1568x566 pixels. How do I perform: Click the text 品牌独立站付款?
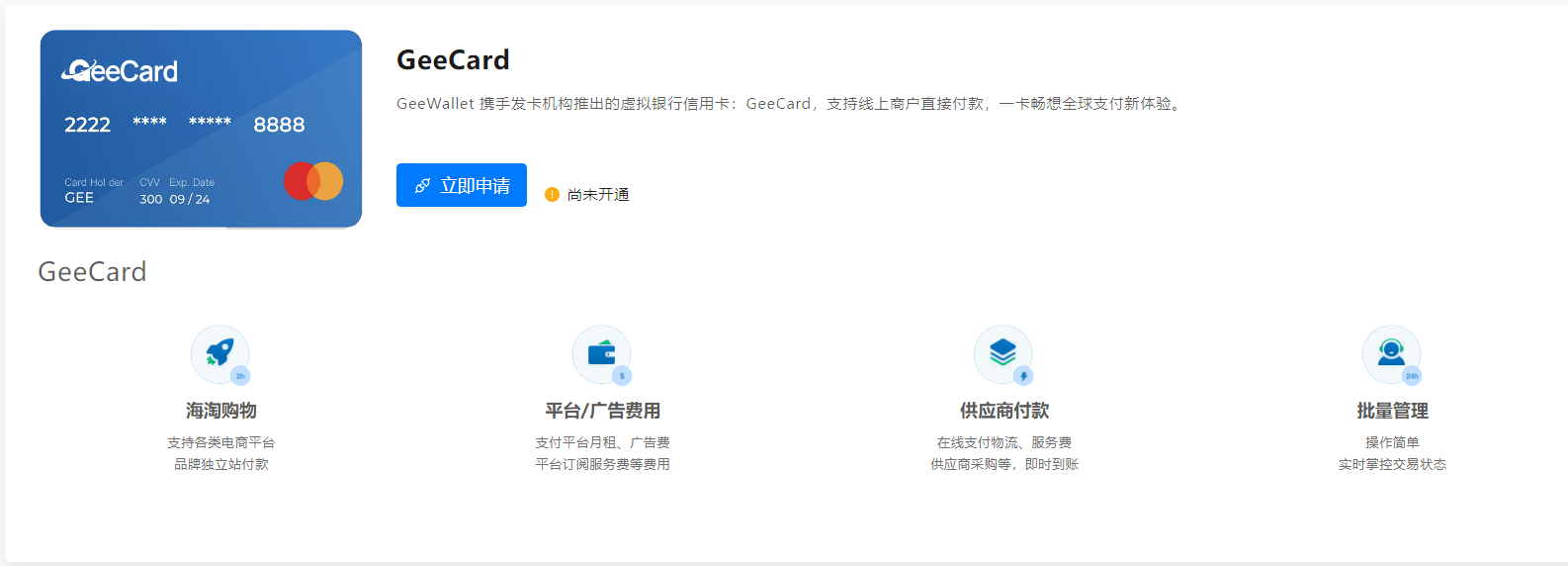(221, 464)
